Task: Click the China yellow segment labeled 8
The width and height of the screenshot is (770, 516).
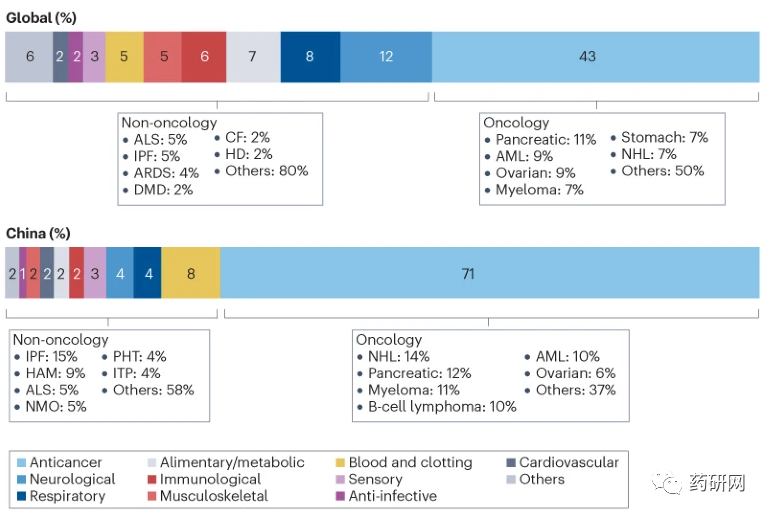Action: [x=190, y=273]
